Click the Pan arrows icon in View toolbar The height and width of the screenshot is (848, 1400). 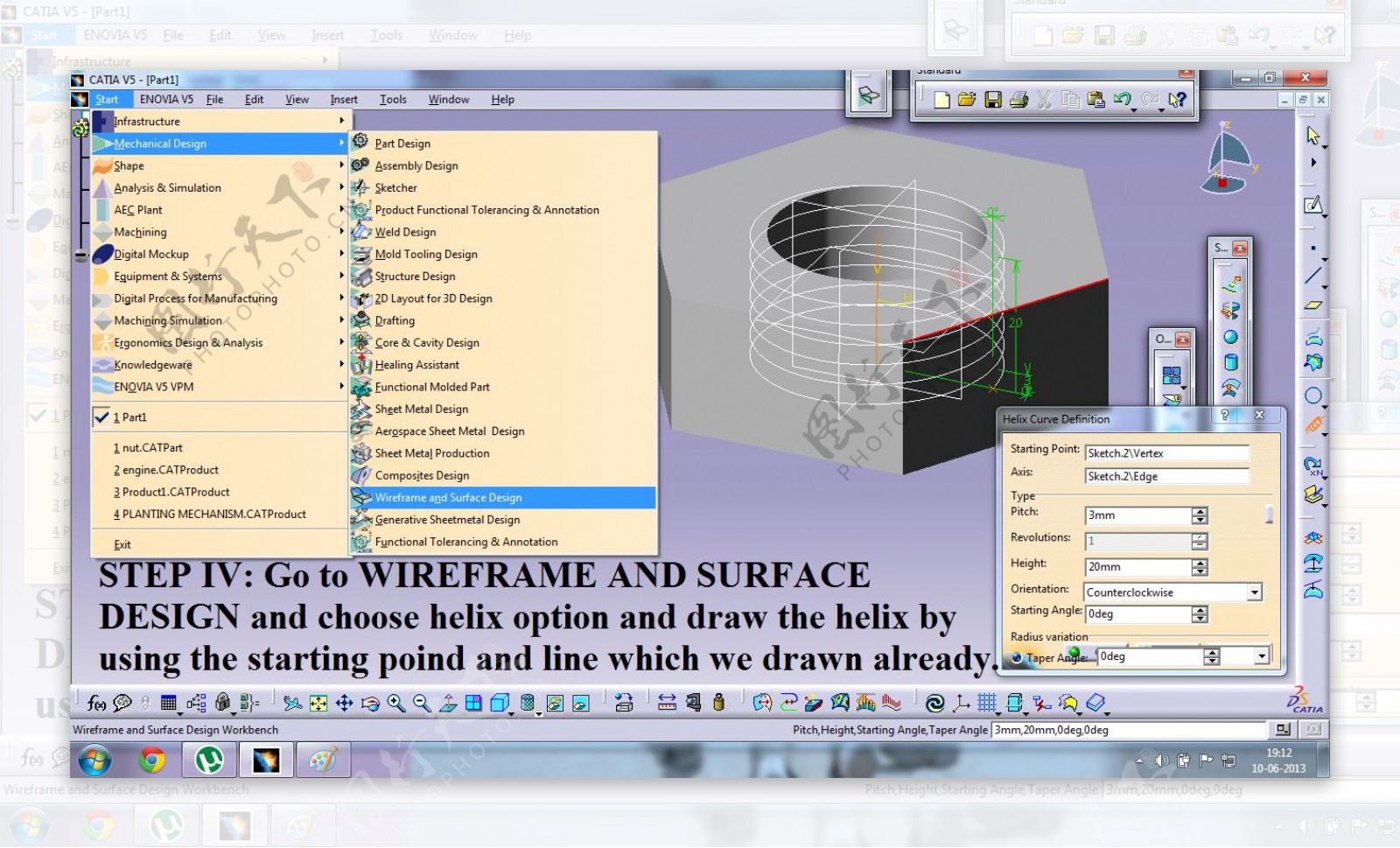[x=345, y=703]
